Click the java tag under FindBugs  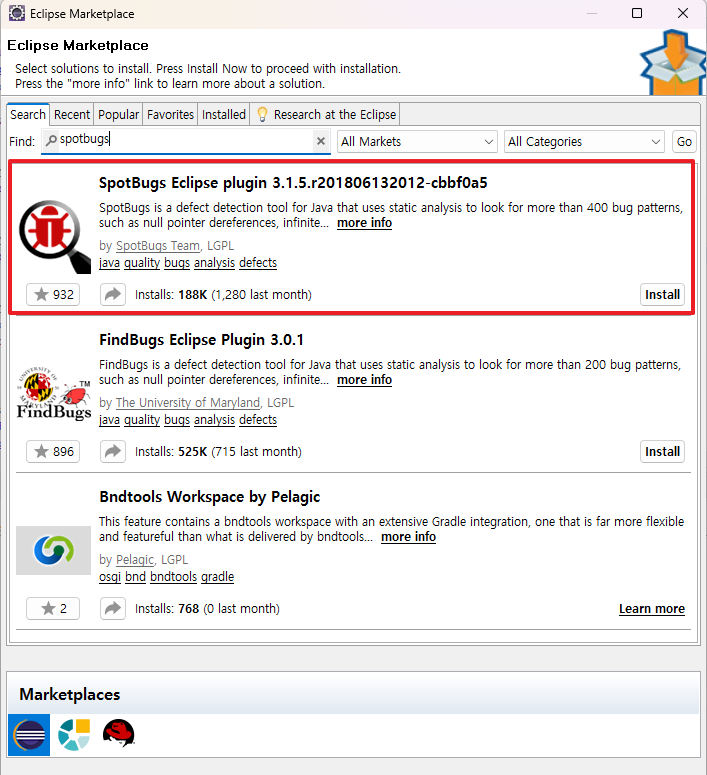(x=109, y=420)
